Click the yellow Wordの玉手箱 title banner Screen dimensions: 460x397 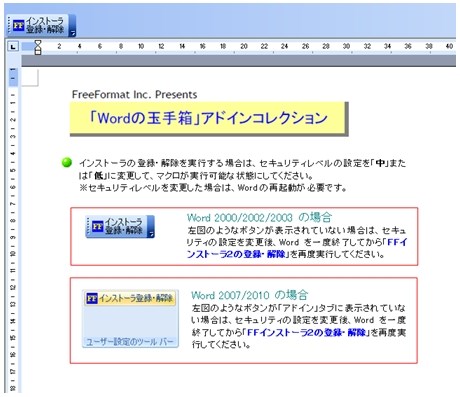coord(209,118)
